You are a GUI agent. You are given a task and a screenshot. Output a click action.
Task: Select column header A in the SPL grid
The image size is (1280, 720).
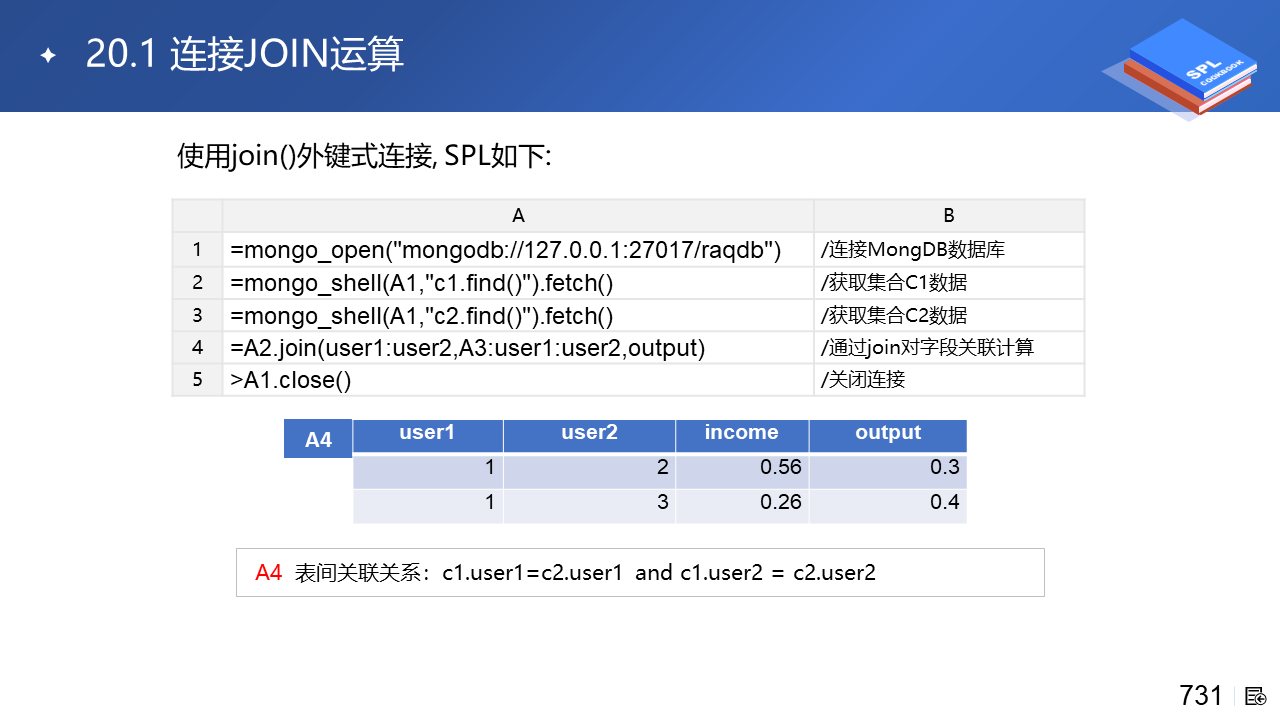coord(518,216)
